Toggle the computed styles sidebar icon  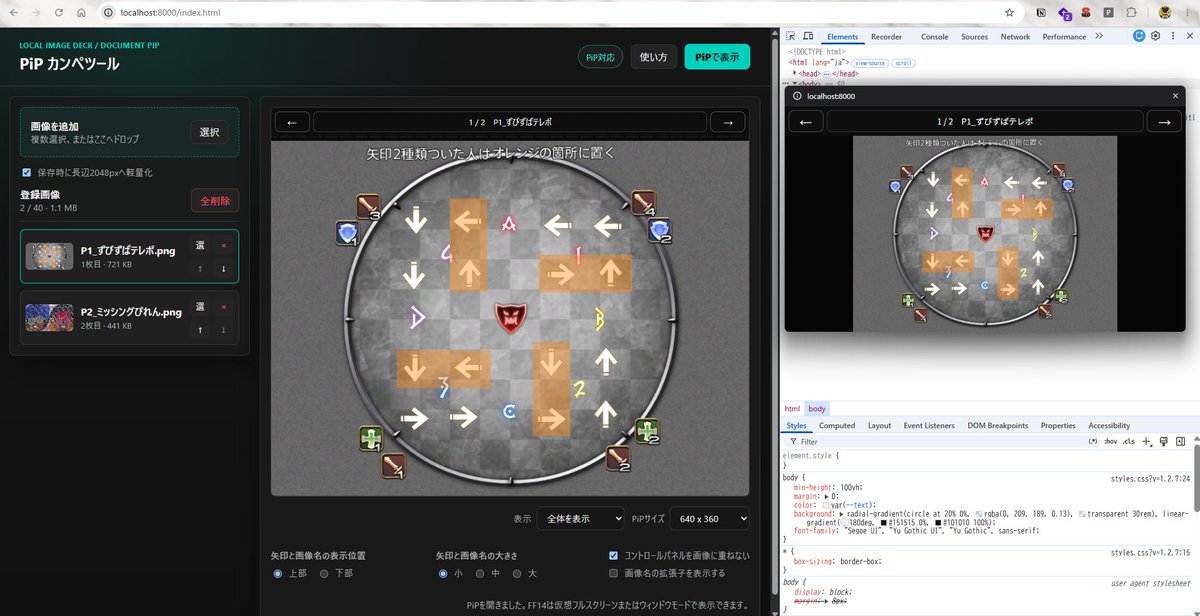[1181, 441]
